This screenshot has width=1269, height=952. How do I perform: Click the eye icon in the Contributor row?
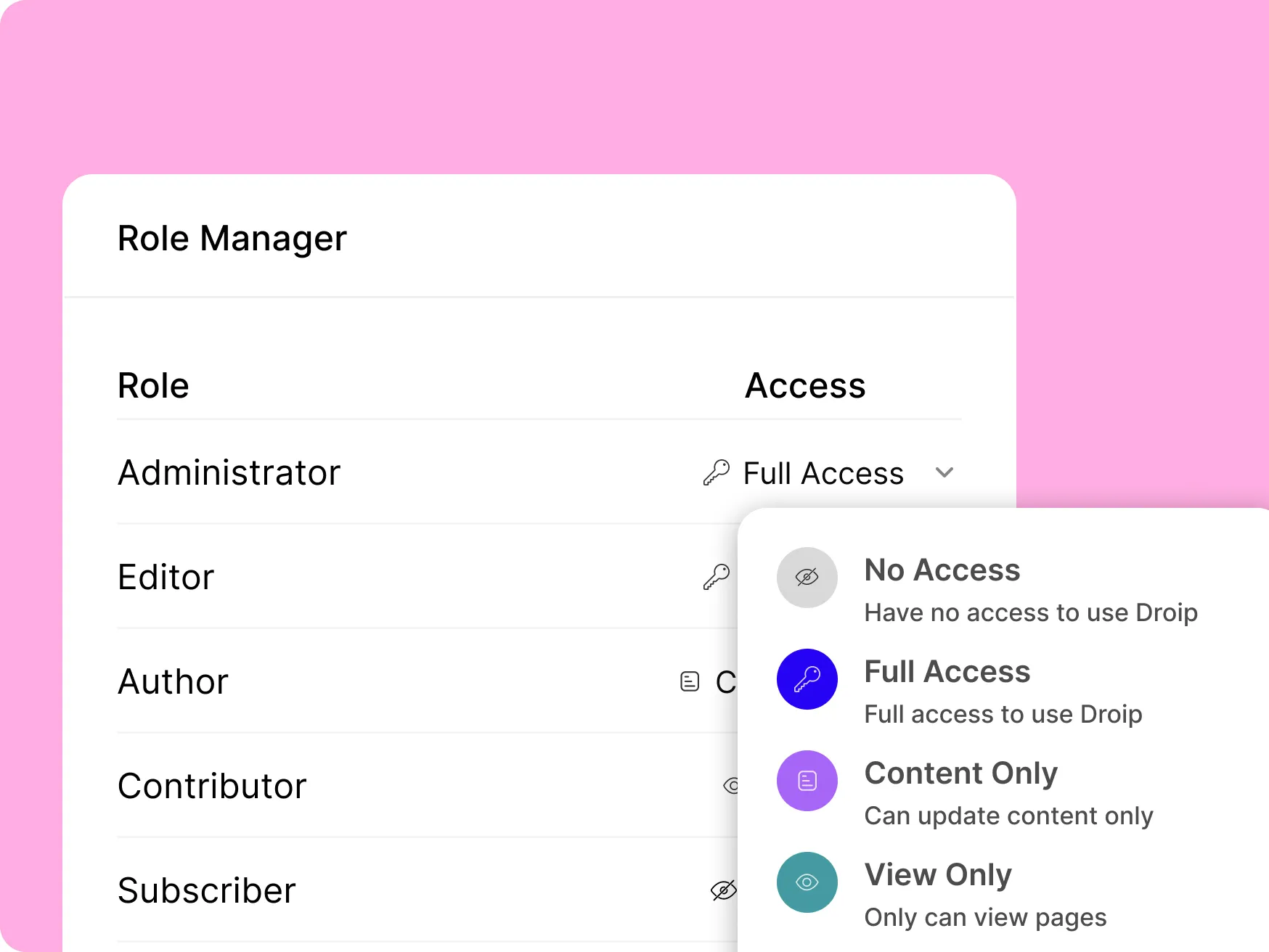[x=731, y=786]
